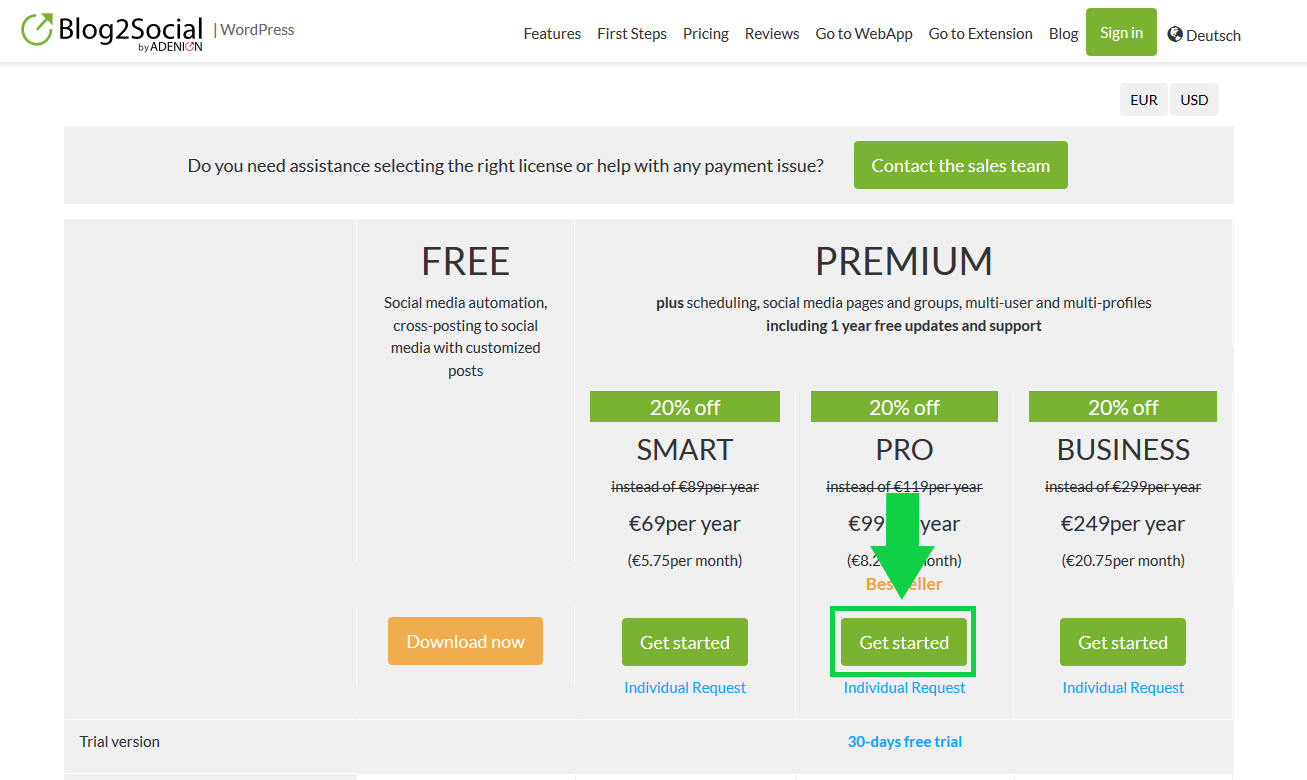Click the green Sign in button
Screen dimensions: 1307x780
click(1121, 32)
